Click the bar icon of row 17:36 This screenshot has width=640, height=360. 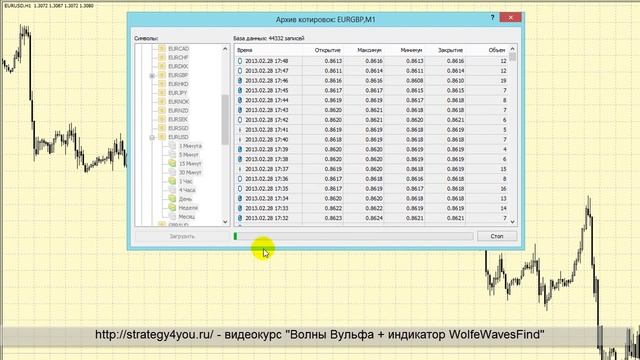[240, 179]
